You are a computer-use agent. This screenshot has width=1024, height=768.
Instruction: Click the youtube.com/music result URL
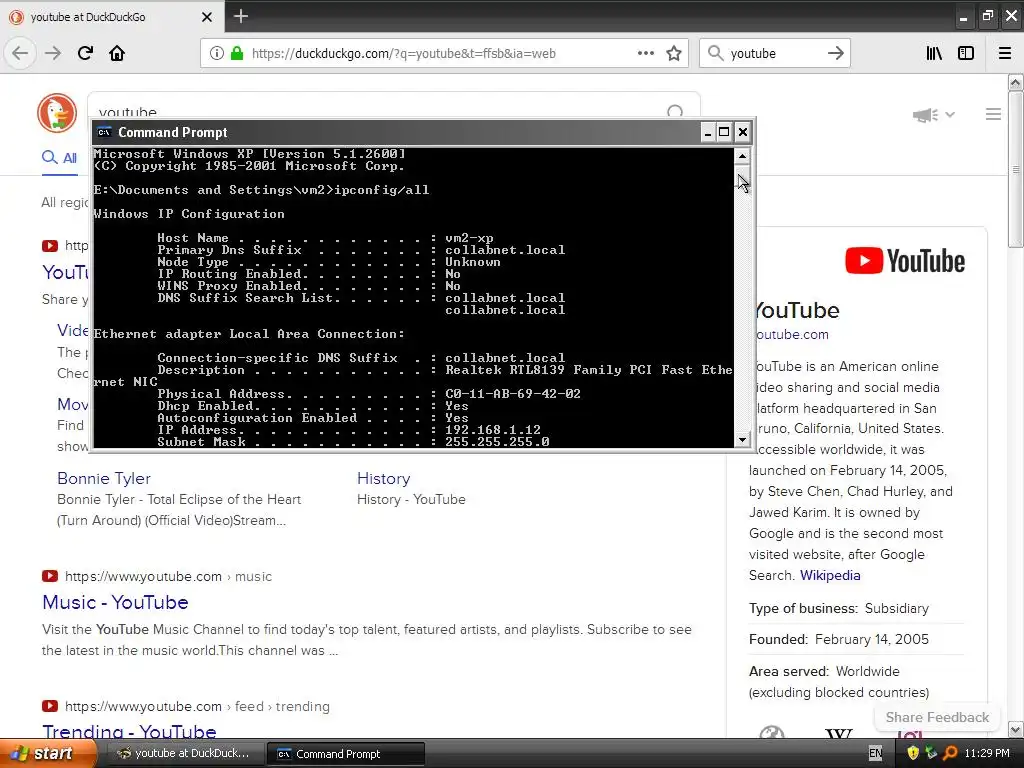pos(168,577)
